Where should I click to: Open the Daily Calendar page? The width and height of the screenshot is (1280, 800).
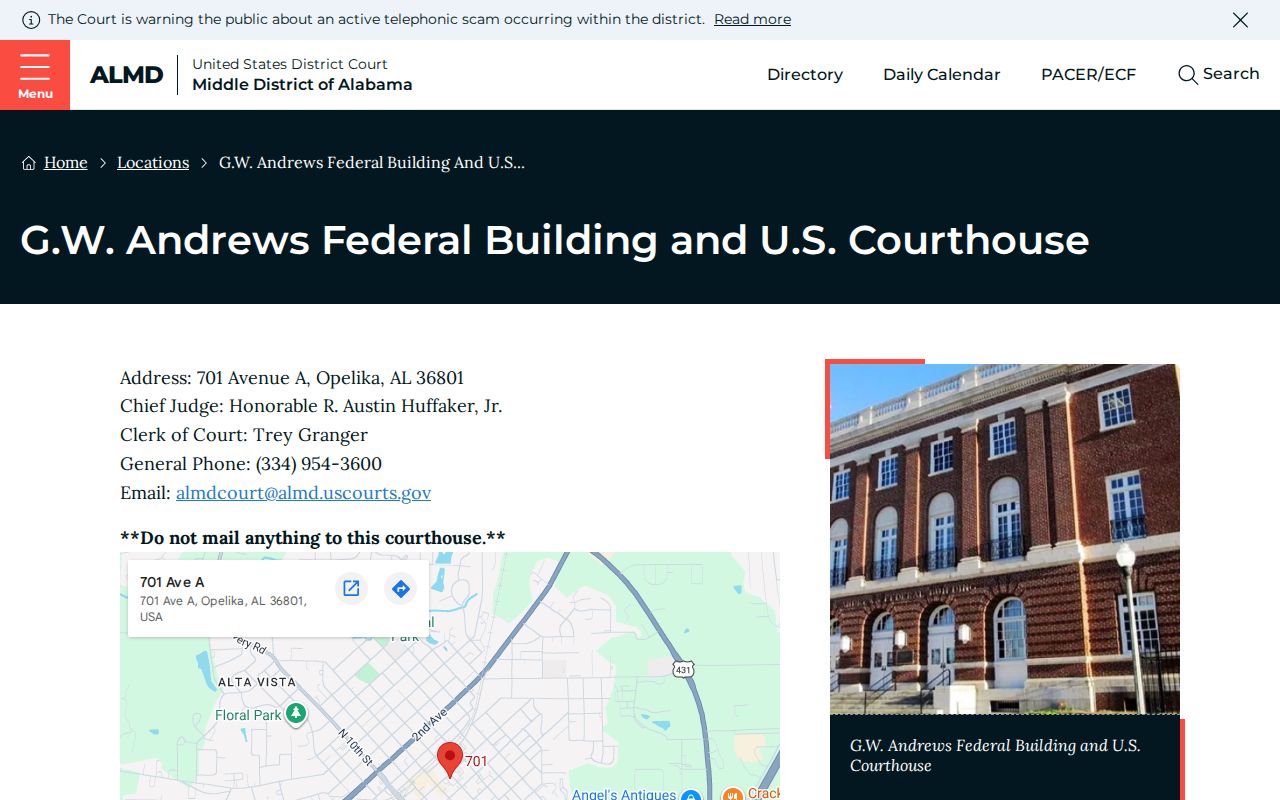pos(942,75)
